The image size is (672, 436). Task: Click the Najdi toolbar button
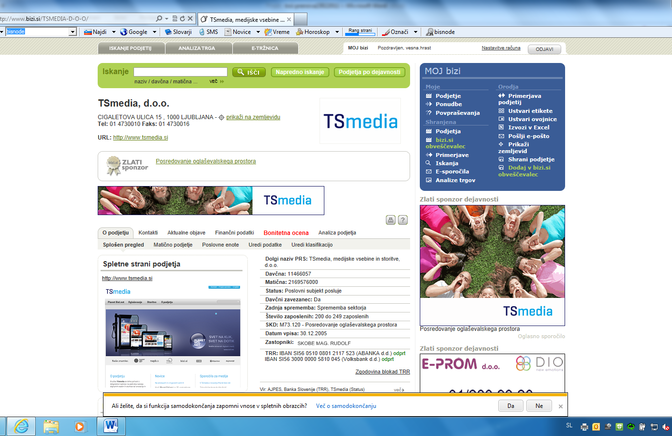(x=96, y=32)
